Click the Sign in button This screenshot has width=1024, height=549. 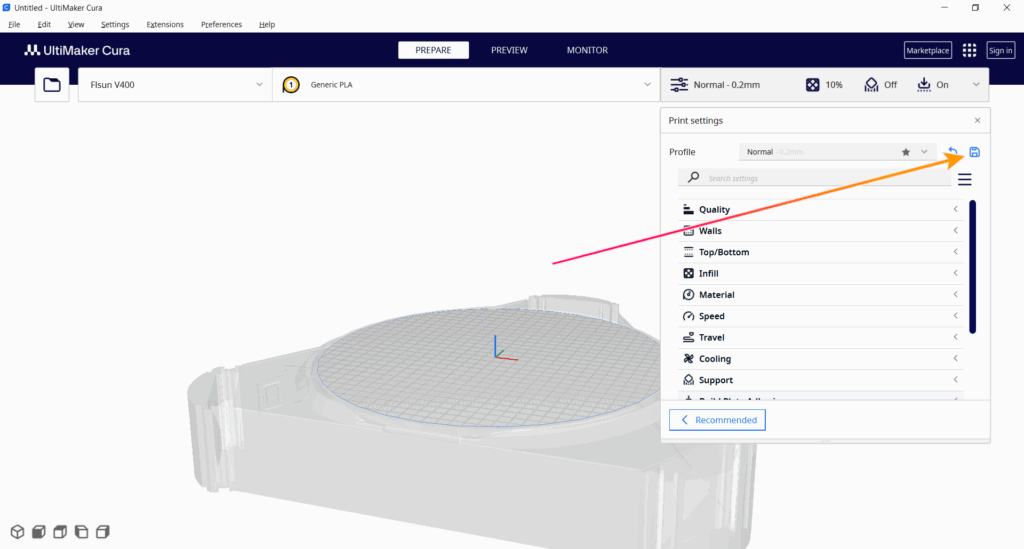(1000, 50)
